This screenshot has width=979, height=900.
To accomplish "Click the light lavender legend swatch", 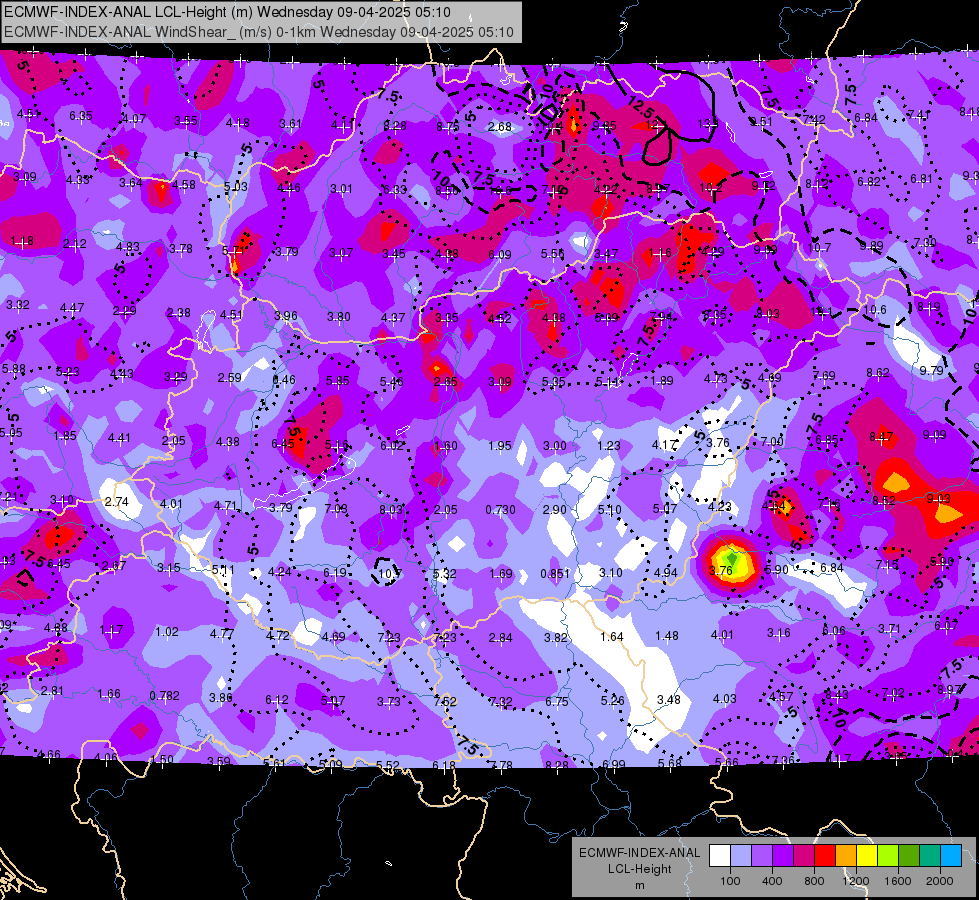I will pos(740,856).
